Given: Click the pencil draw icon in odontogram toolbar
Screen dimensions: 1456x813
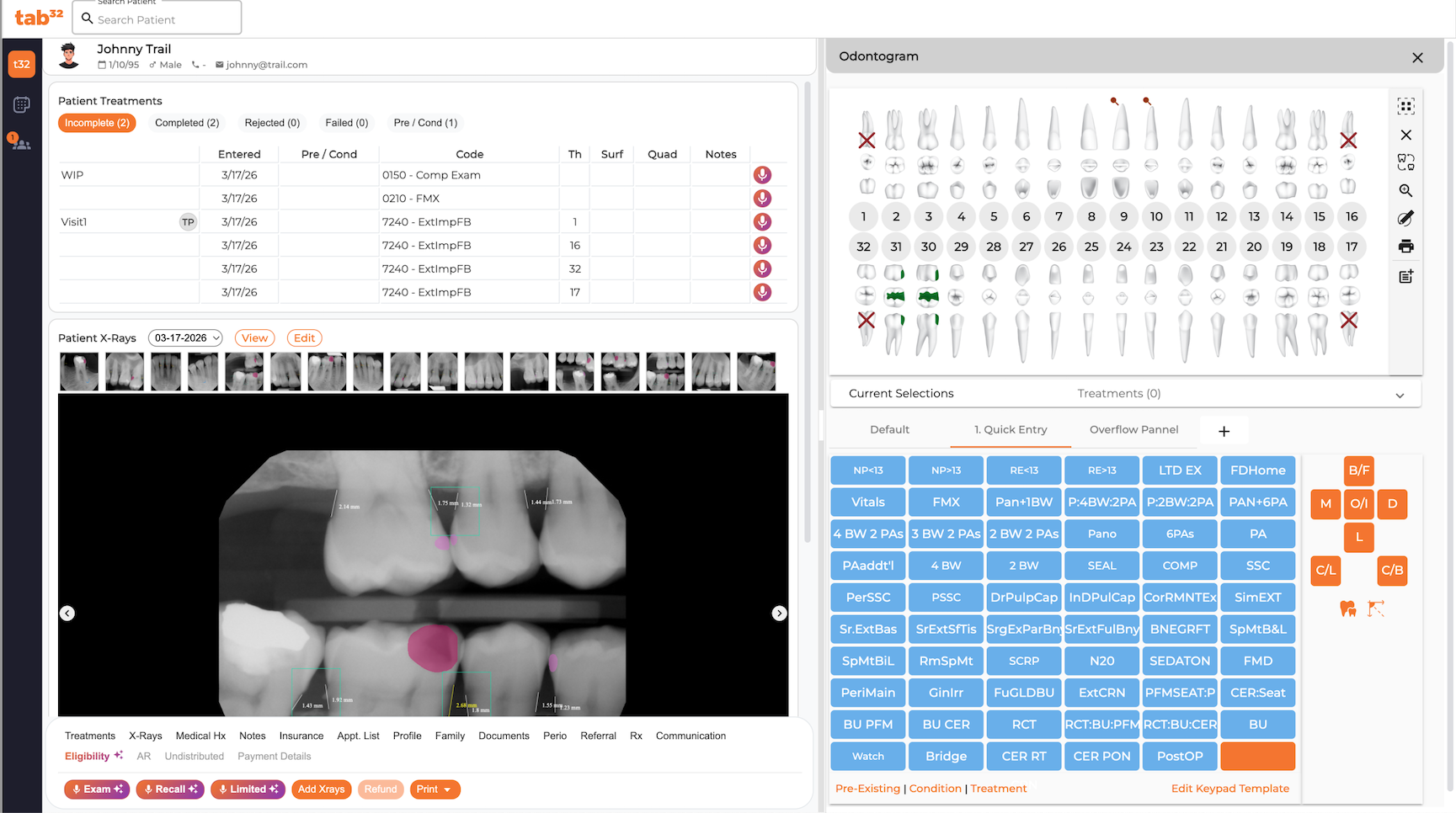Looking at the screenshot, I should coord(1405,218).
